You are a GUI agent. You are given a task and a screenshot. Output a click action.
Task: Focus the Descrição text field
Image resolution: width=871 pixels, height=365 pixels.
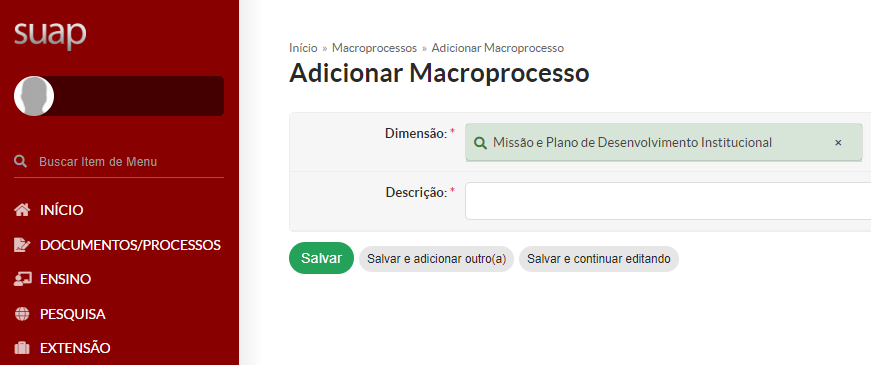click(x=668, y=201)
